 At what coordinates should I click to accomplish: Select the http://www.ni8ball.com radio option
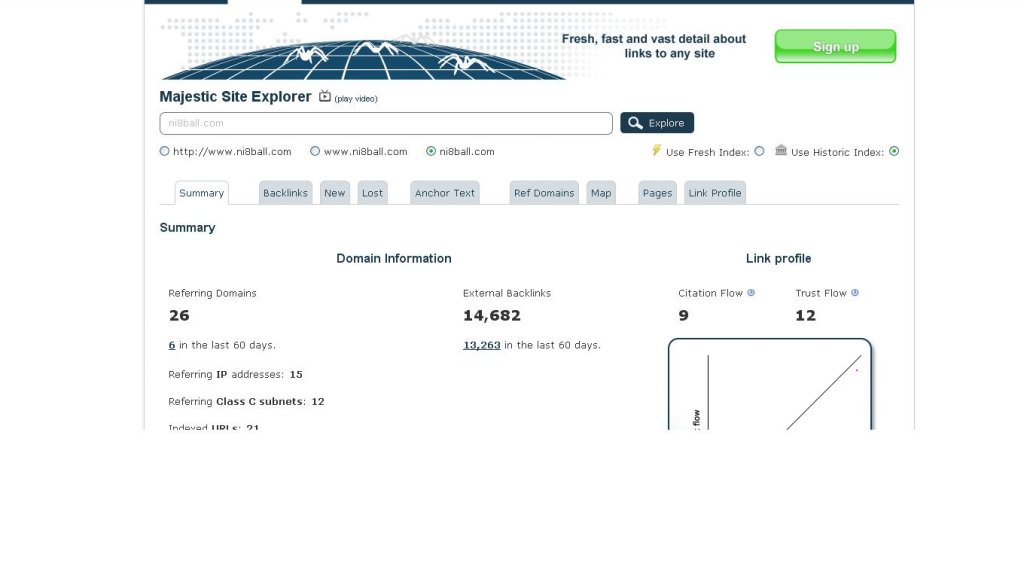165,151
